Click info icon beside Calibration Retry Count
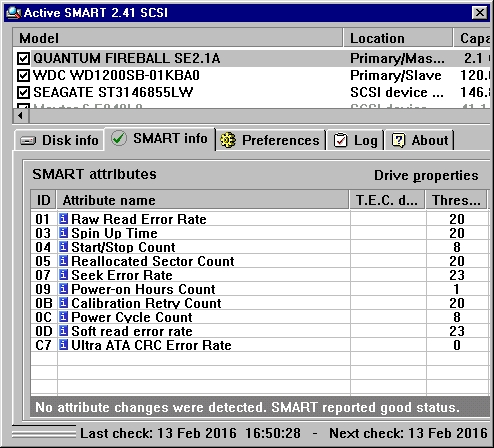Screen dimensions: 494x448 coord(63,303)
